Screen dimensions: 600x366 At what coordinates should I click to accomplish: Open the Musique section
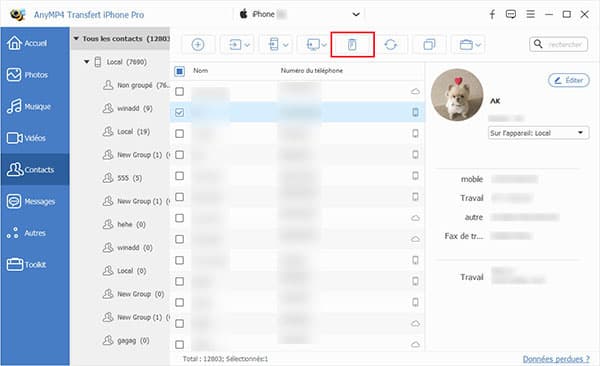35,106
